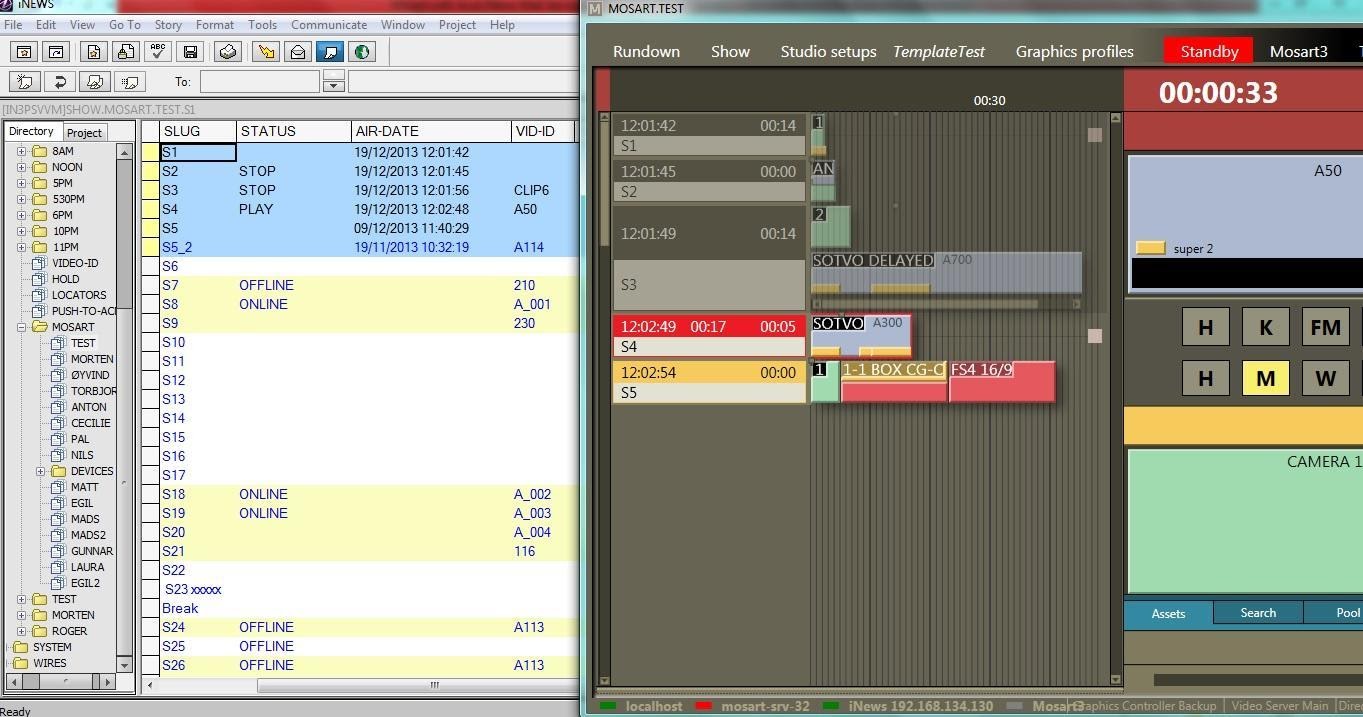Toggle the FM key button in Mosart
Viewport: 1363px width, 717px height.
point(1325,327)
